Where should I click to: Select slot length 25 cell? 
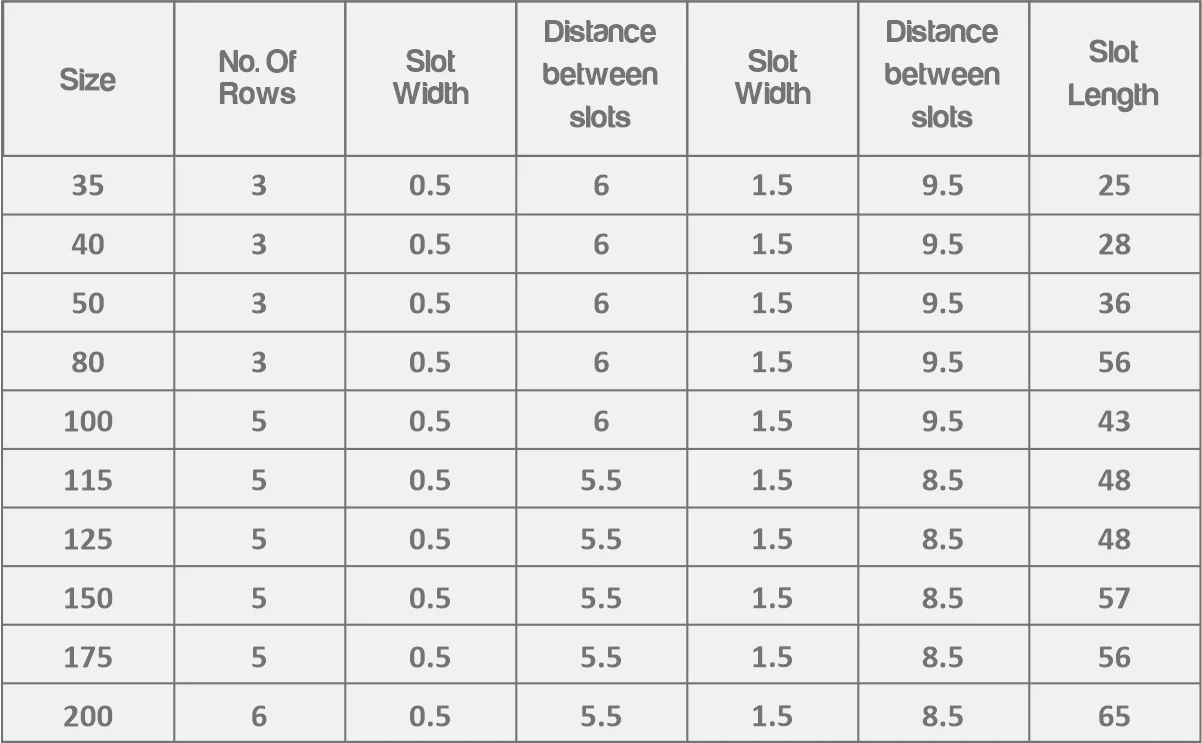1114,185
